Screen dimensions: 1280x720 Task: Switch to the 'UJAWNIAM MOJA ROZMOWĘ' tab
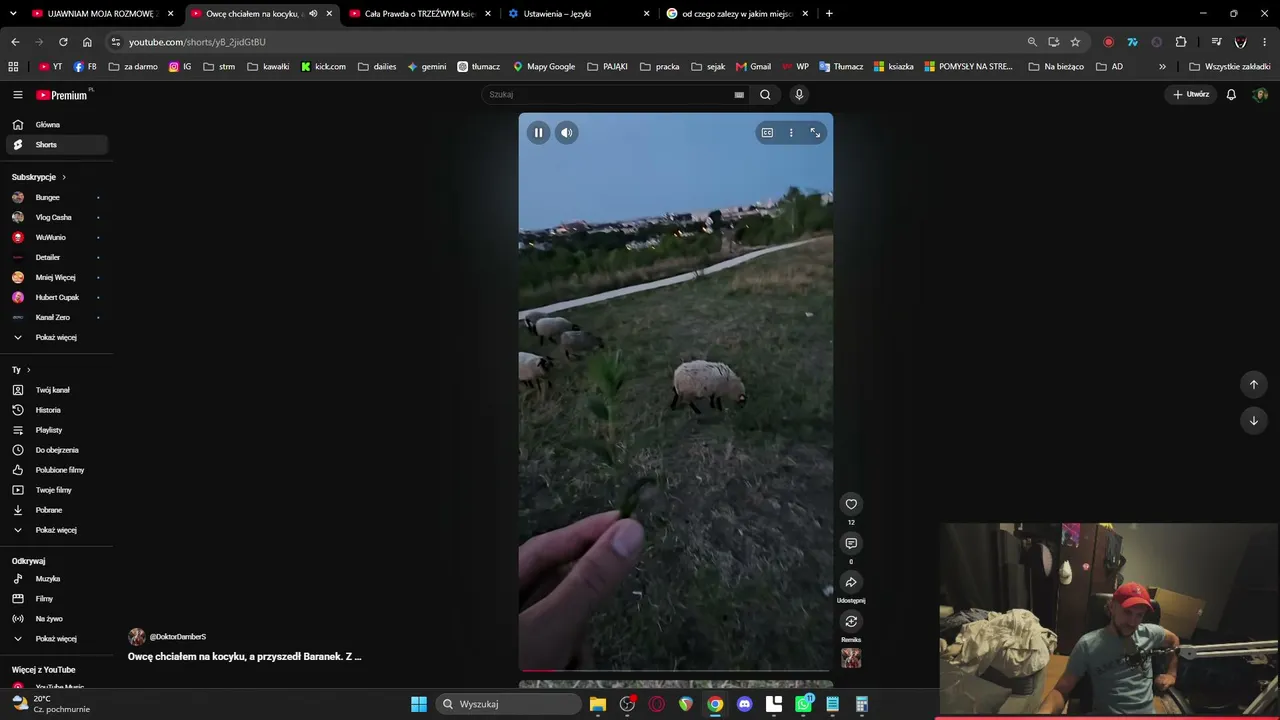(103, 14)
